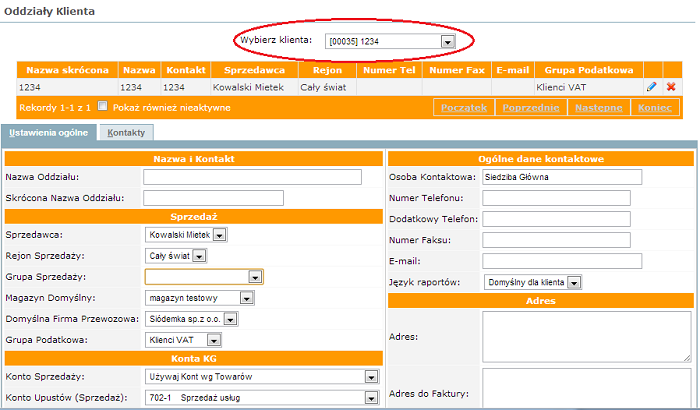Select the Ustawienia ogólne tab
The image size is (700, 410).
[x=49, y=133]
